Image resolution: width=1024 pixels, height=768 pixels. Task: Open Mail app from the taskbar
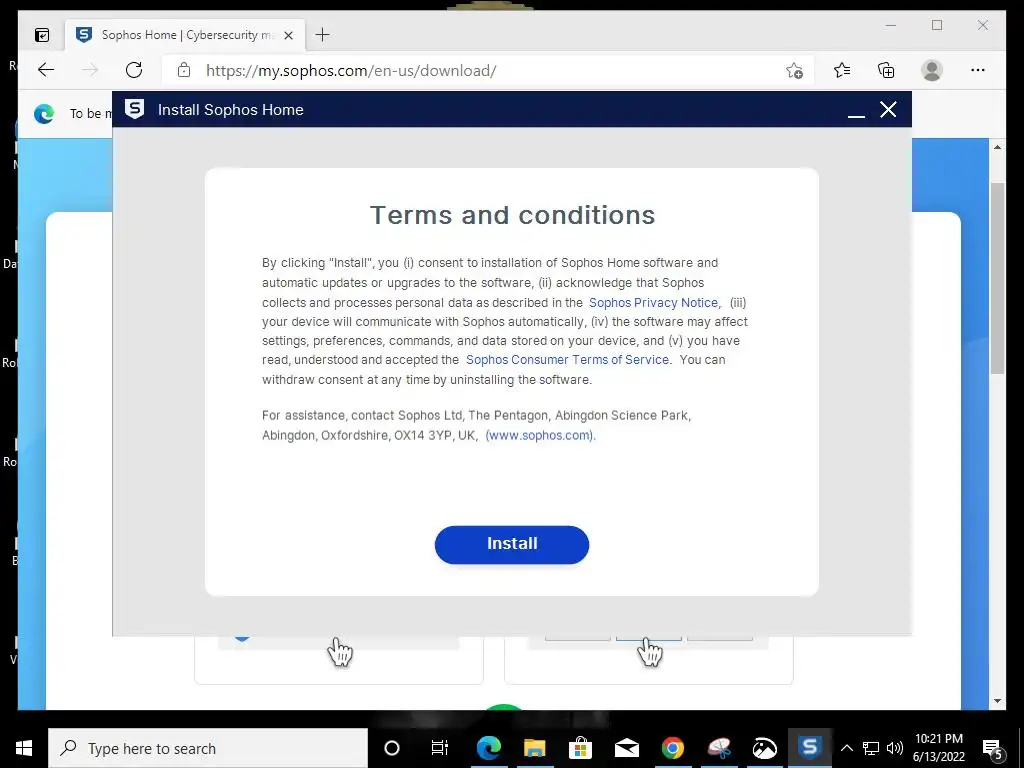point(626,748)
